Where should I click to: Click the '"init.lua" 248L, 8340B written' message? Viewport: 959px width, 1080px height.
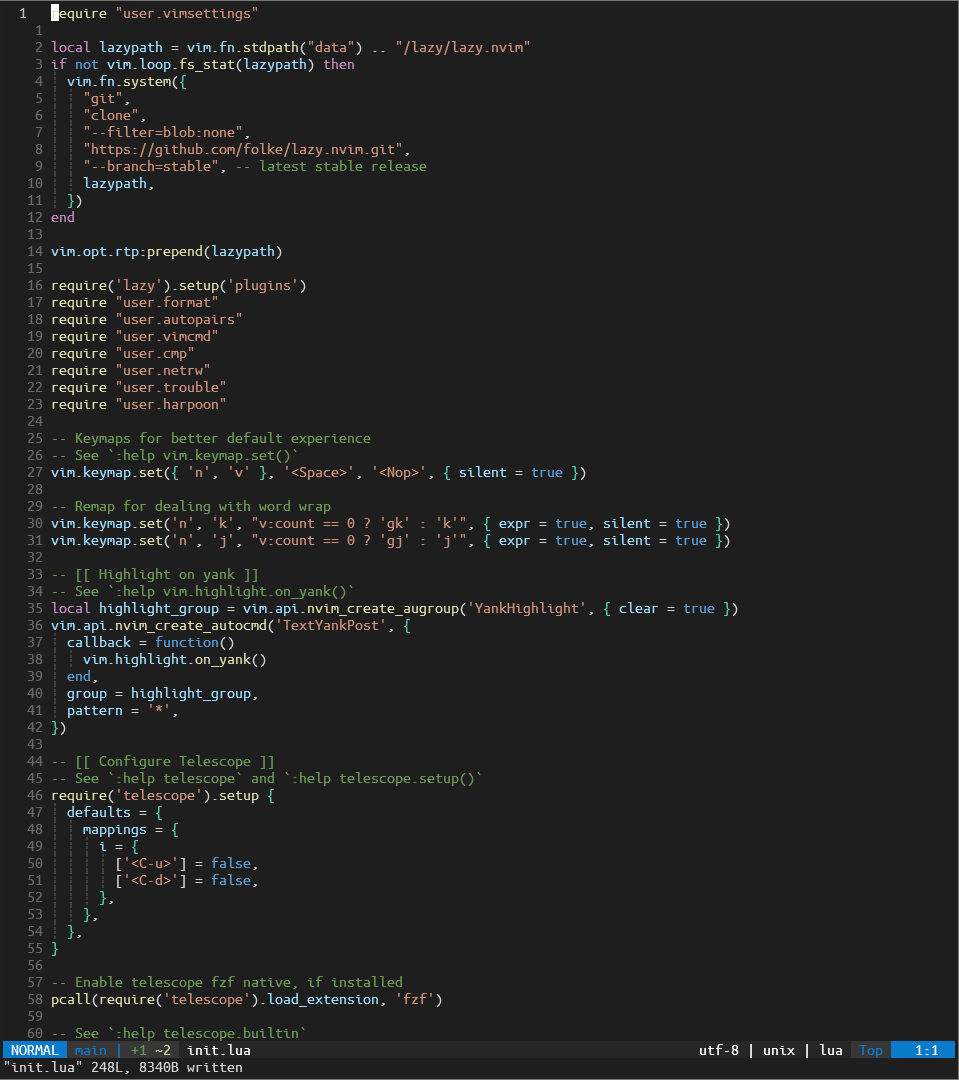(x=123, y=1067)
